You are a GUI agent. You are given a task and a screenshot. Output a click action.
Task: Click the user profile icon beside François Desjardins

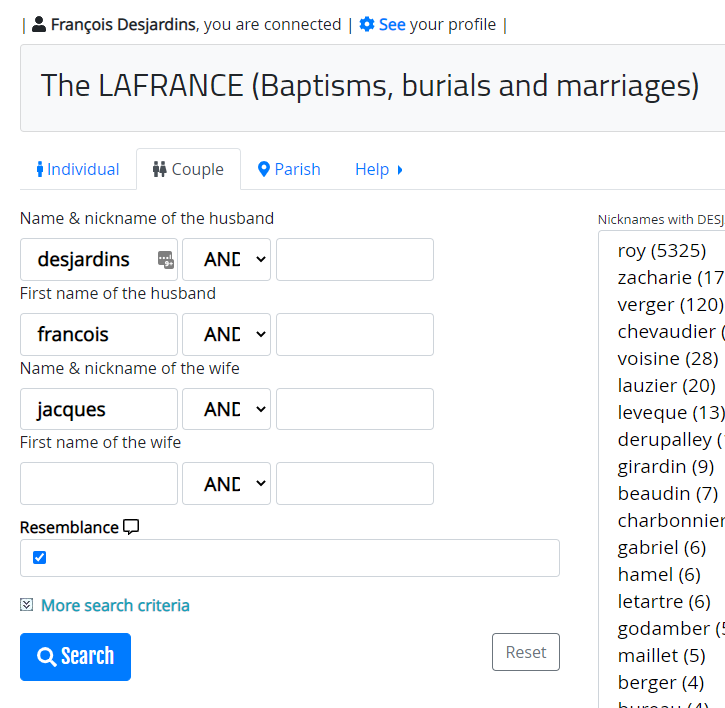pos(39,25)
